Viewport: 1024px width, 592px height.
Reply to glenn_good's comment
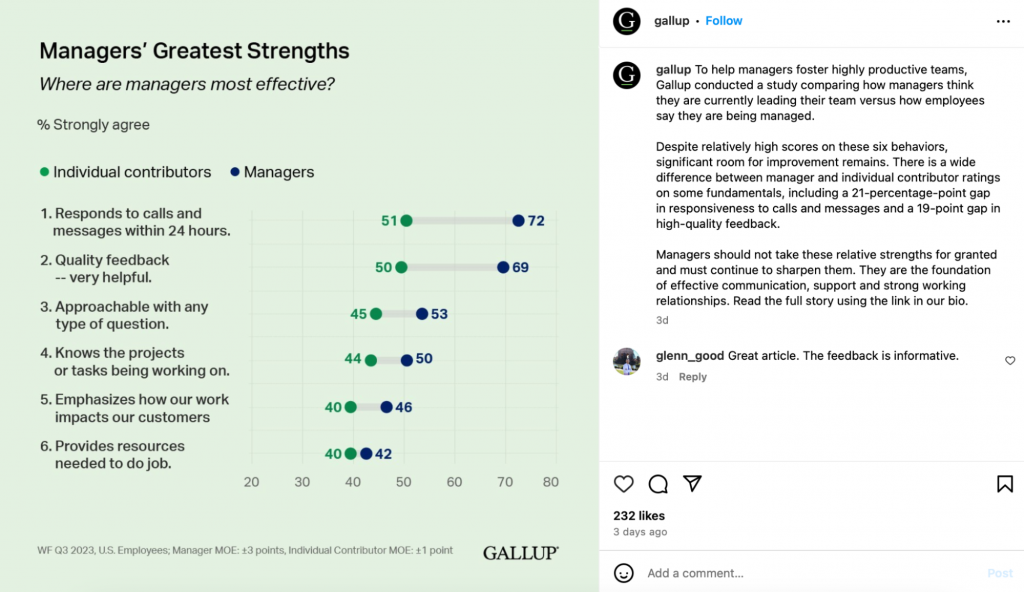691,376
